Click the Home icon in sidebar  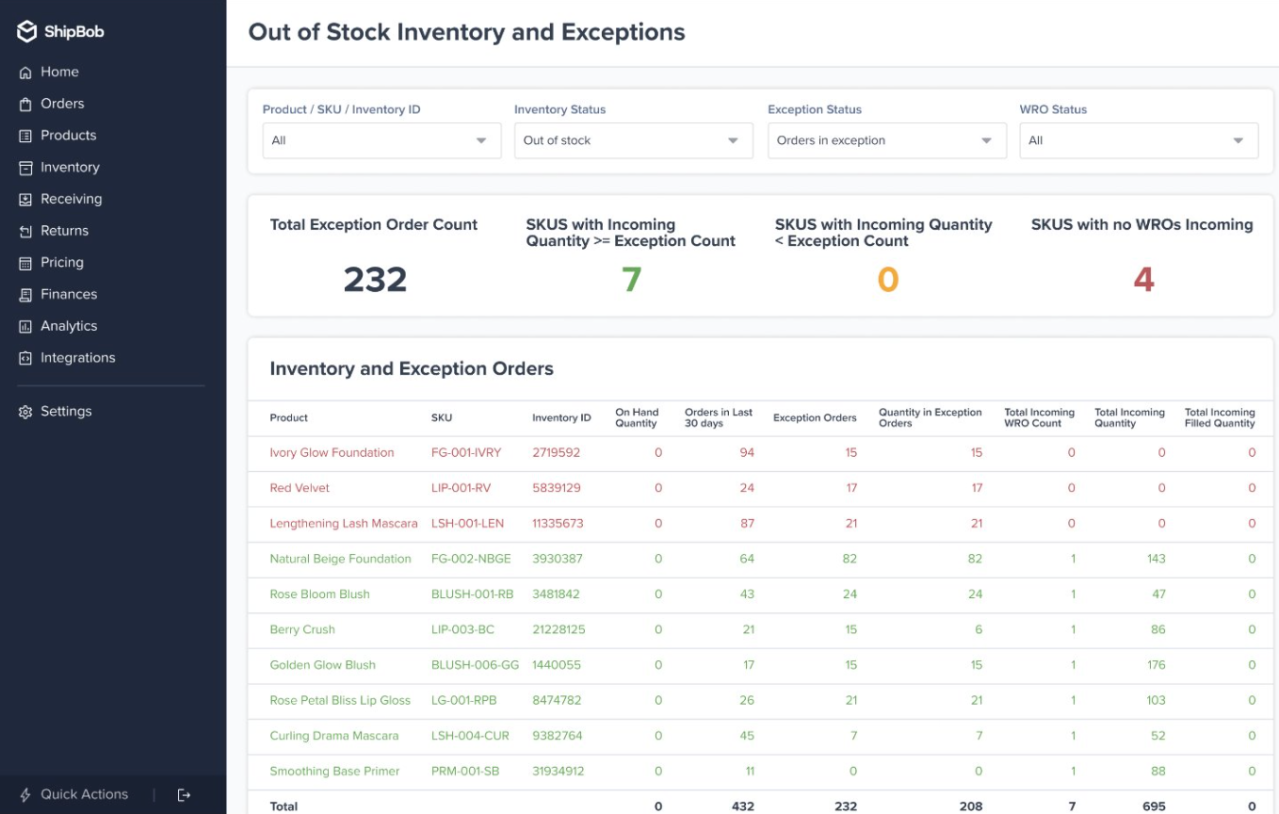pos(26,73)
